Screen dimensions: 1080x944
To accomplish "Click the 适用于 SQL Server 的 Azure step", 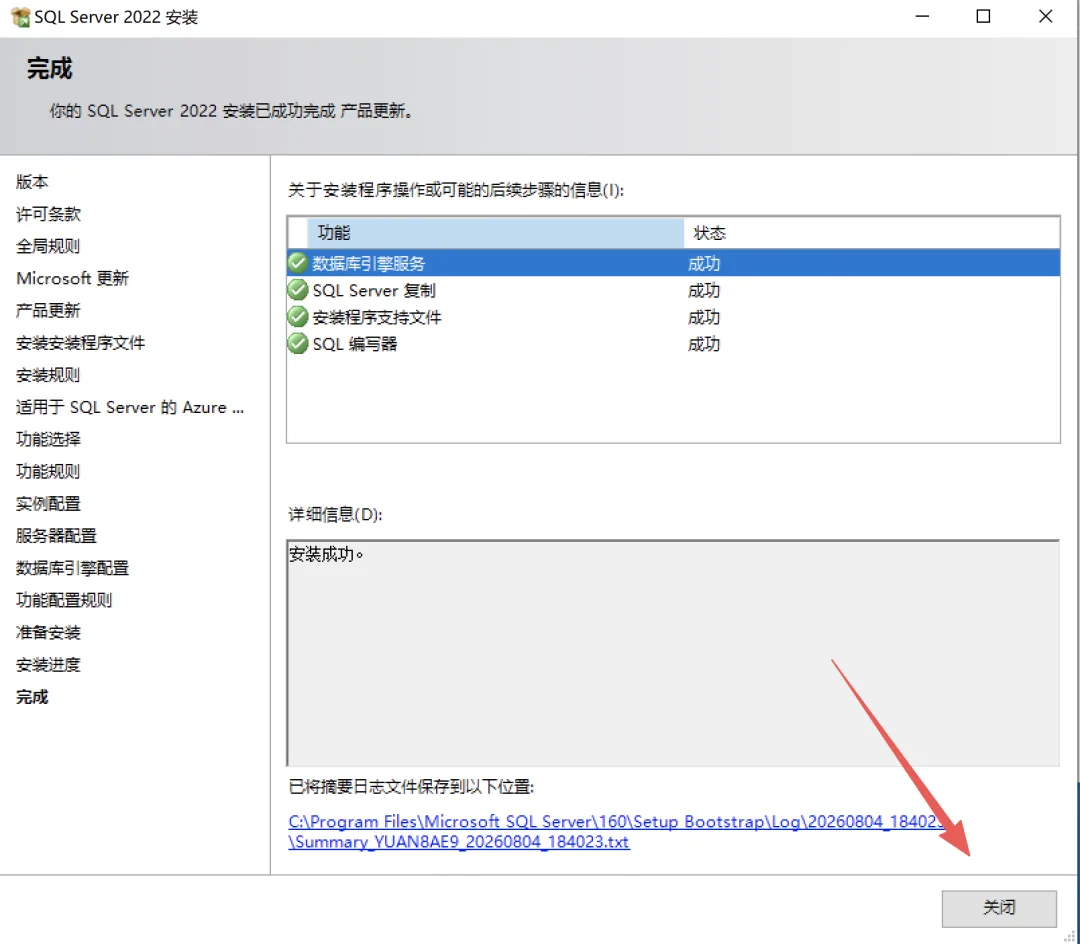I will (130, 407).
